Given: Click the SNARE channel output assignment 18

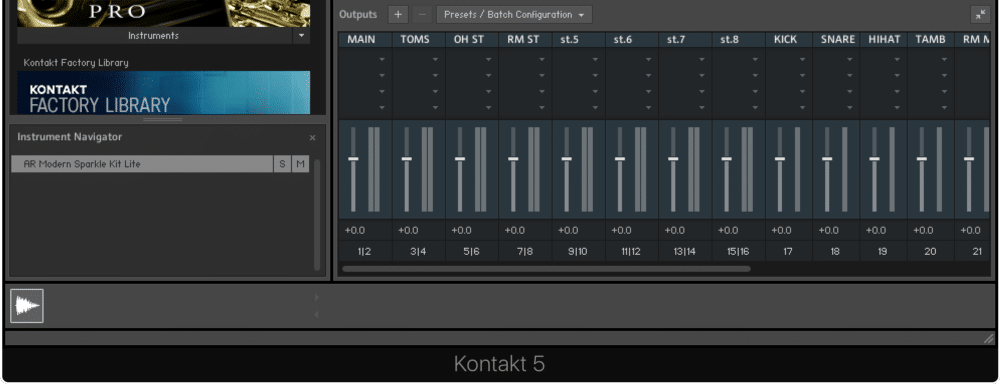Looking at the screenshot, I should (835, 252).
